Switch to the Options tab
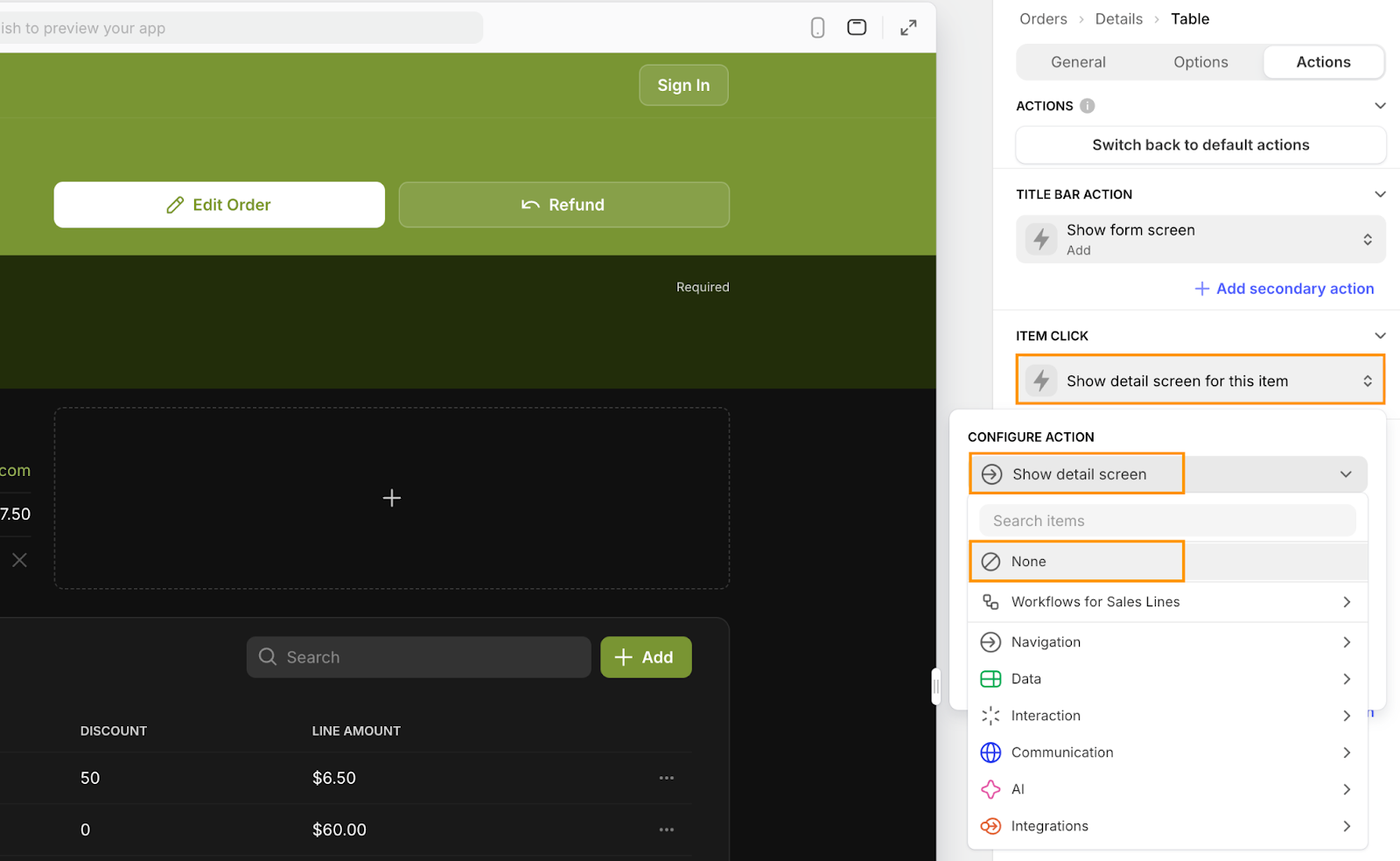The image size is (1400, 861). [1200, 62]
